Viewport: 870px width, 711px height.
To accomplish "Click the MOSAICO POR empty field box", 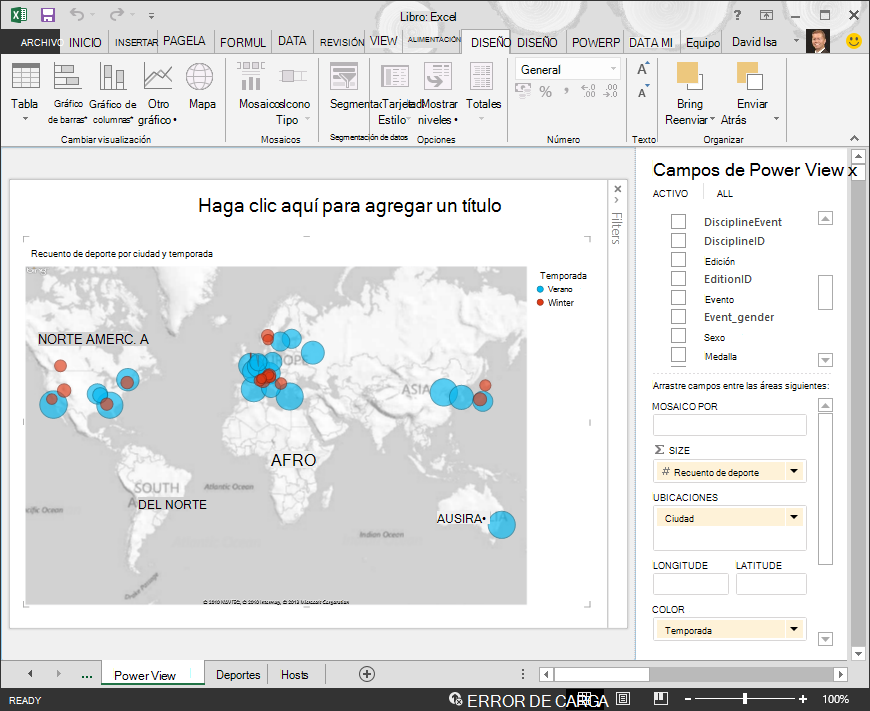I will coord(729,425).
